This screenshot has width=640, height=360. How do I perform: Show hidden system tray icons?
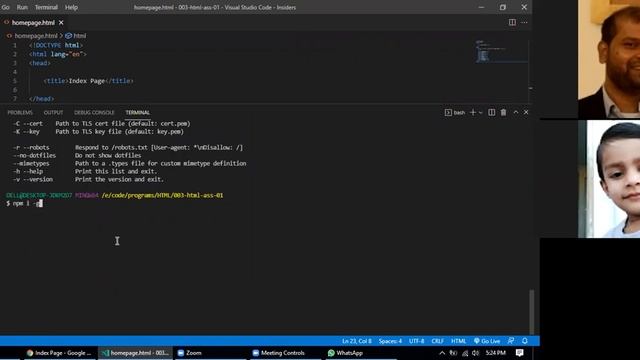[442, 353]
